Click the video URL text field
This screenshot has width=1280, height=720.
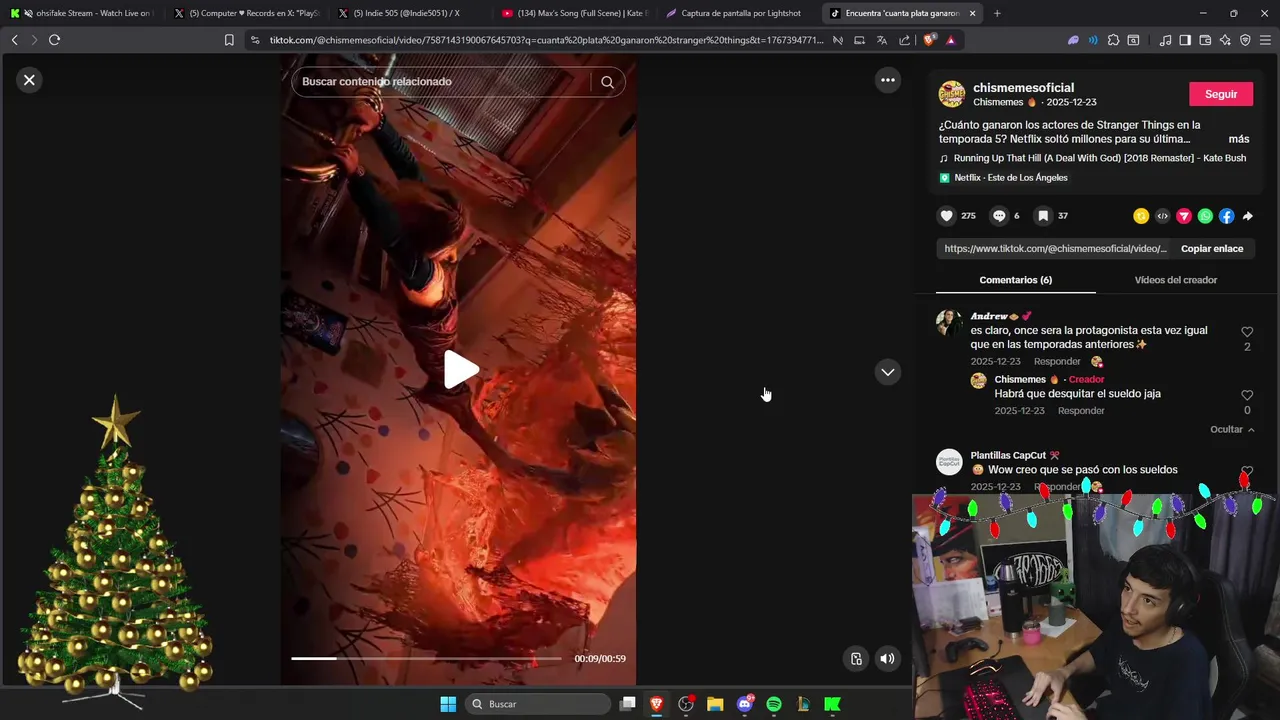(1054, 249)
